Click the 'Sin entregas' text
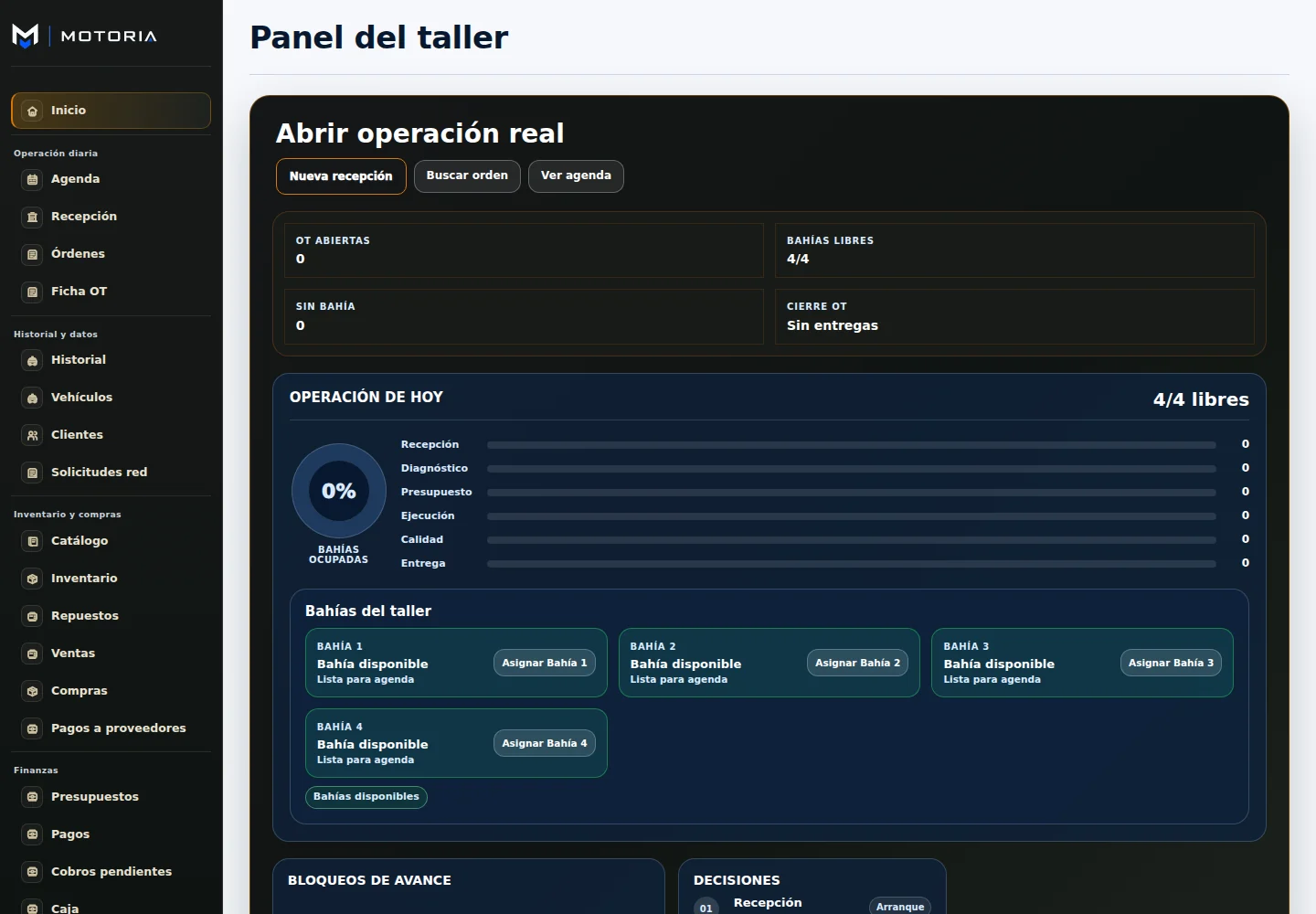Screen dimensions: 1316x914 [x=833, y=325]
